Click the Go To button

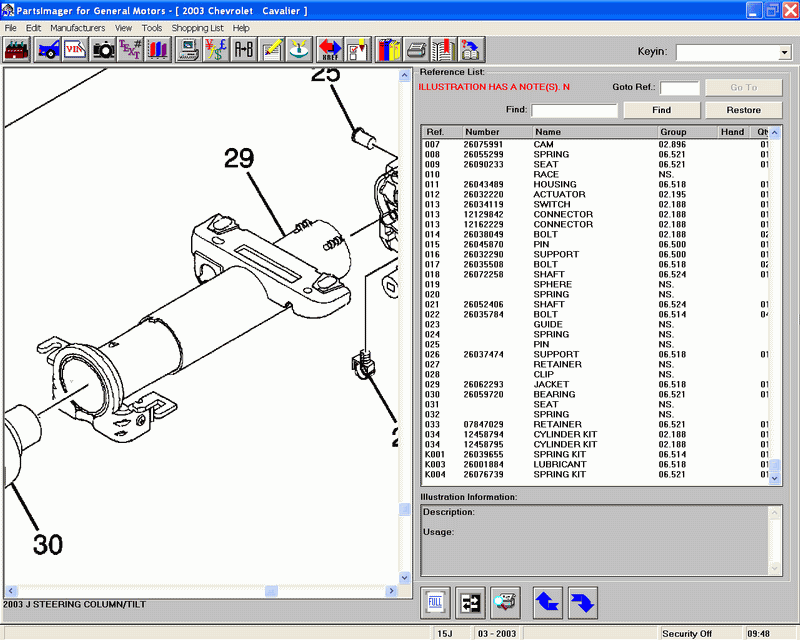743,87
